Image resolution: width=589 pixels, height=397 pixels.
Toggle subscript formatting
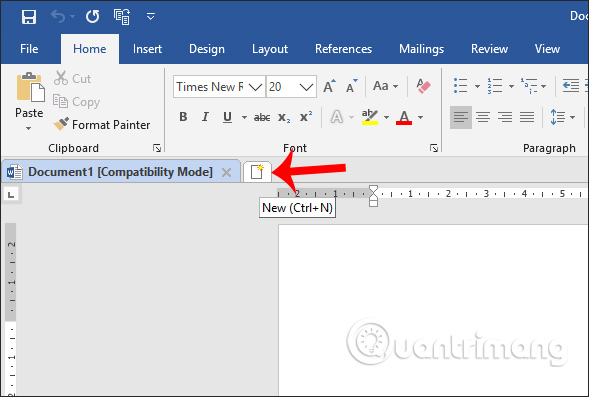(284, 118)
